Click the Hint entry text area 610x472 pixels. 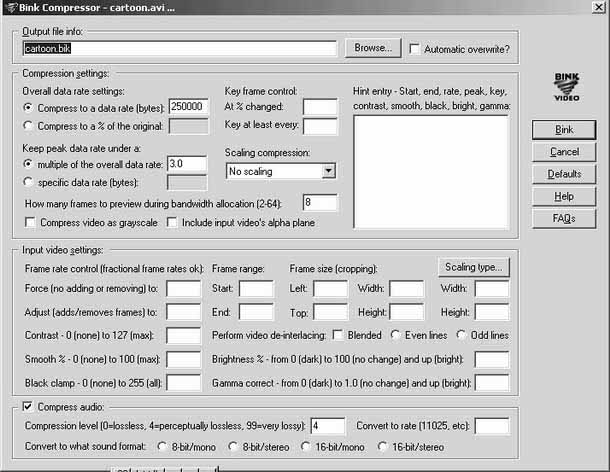point(431,172)
